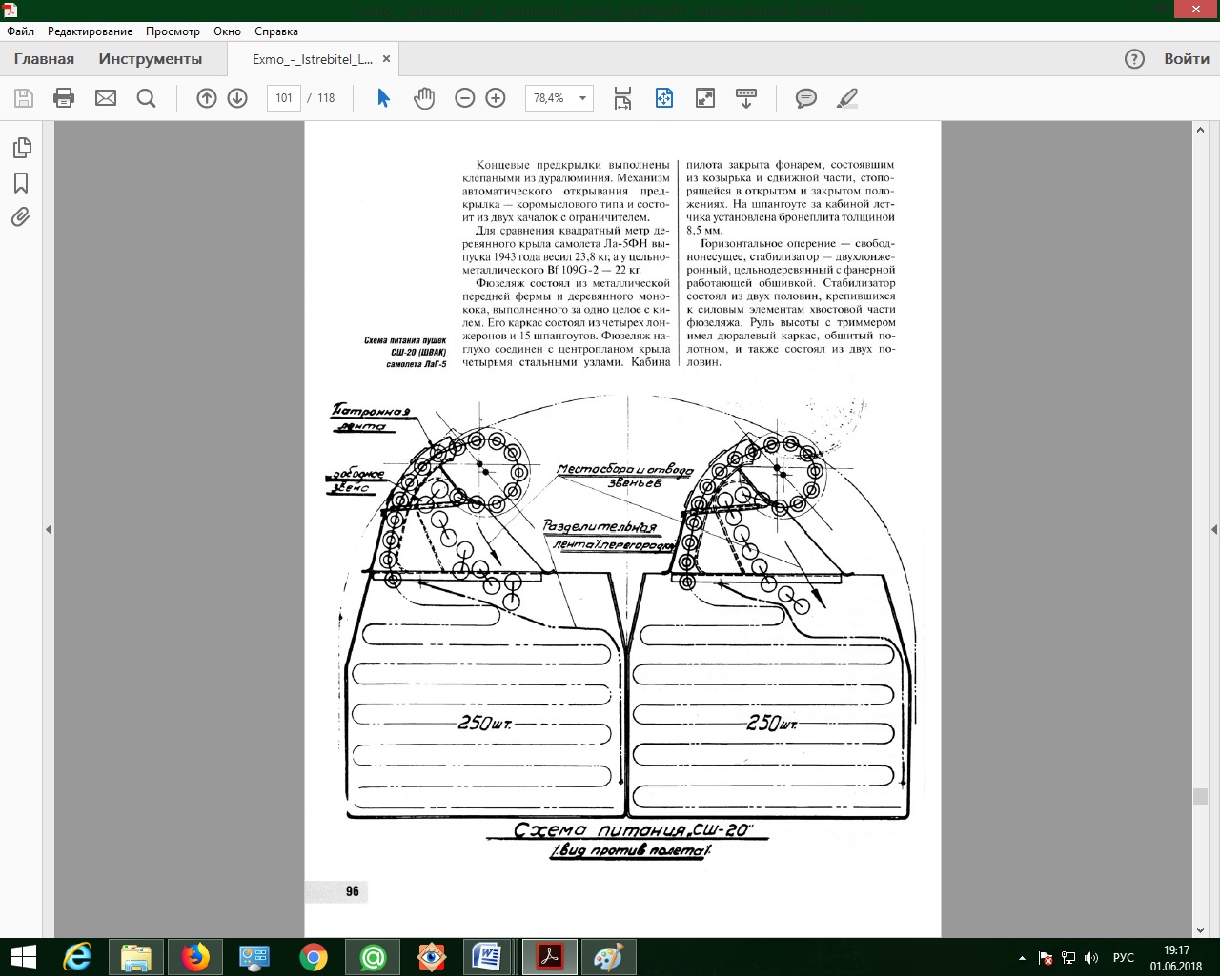Zoom out with the minus button
1220x980 pixels.
(465, 98)
